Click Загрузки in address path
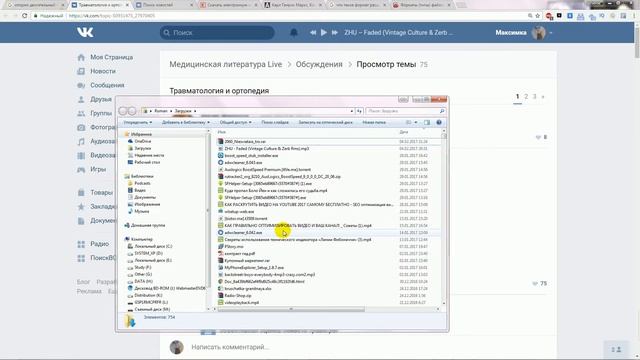Viewport: 640px width, 360px height. [183, 111]
